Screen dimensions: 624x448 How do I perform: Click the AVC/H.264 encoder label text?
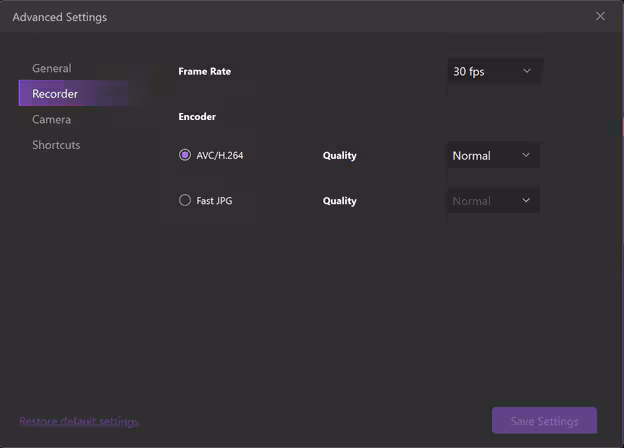coord(220,156)
